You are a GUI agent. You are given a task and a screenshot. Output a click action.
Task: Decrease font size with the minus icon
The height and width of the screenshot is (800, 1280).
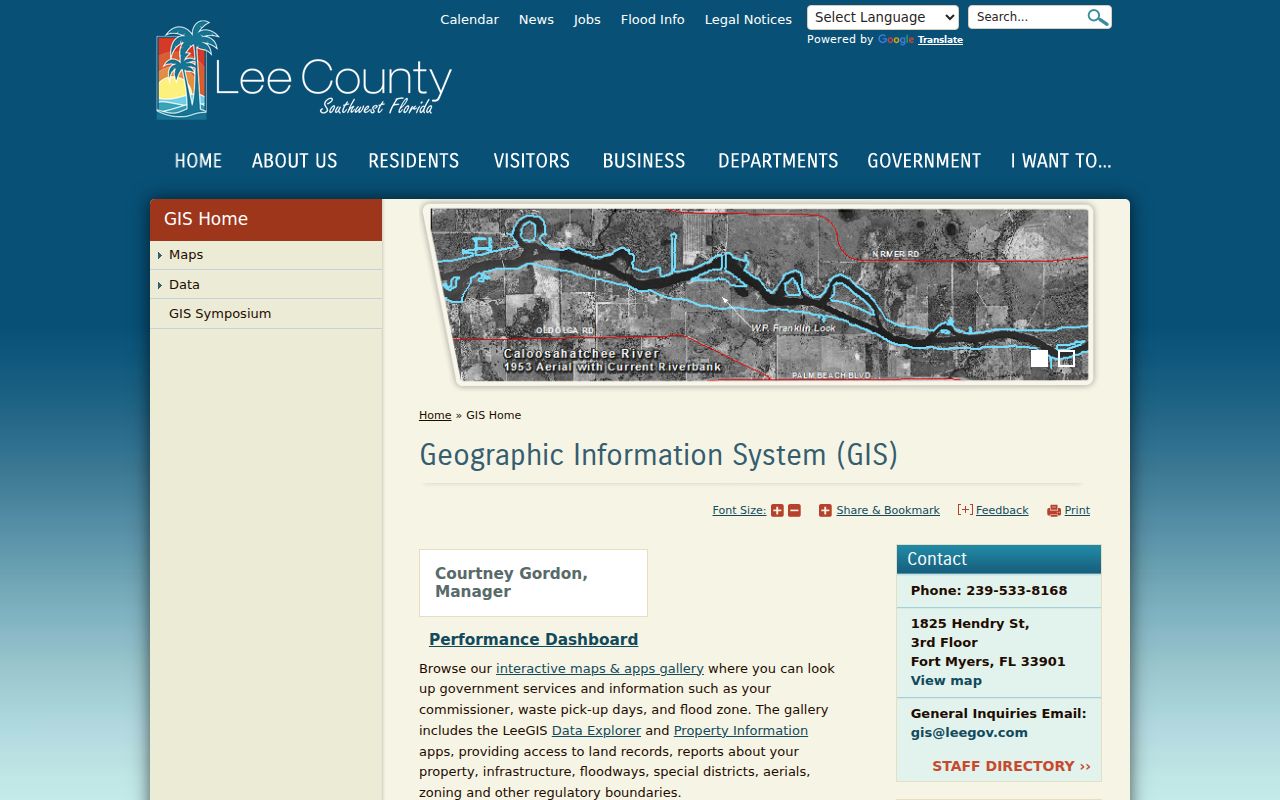(x=794, y=510)
